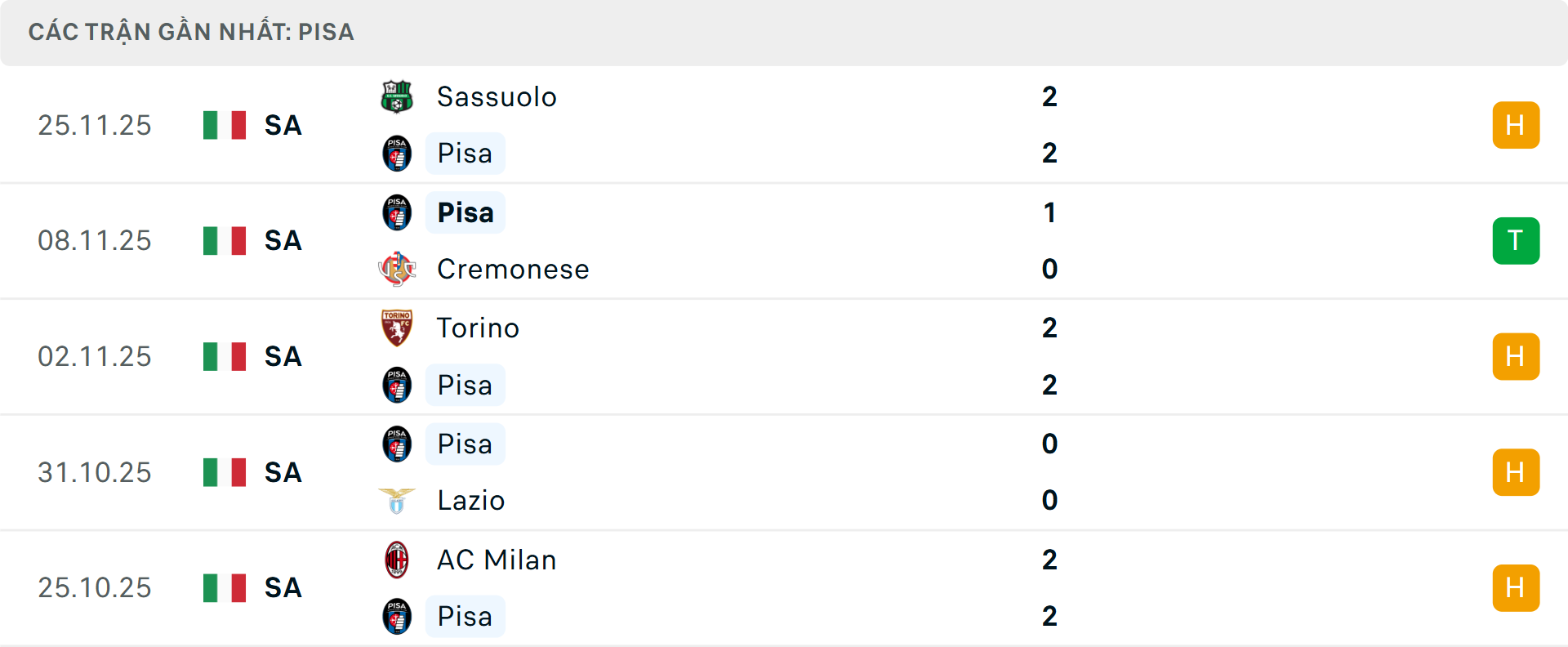Click the Cremonese club crest icon
1568x647 pixels.
(x=397, y=269)
